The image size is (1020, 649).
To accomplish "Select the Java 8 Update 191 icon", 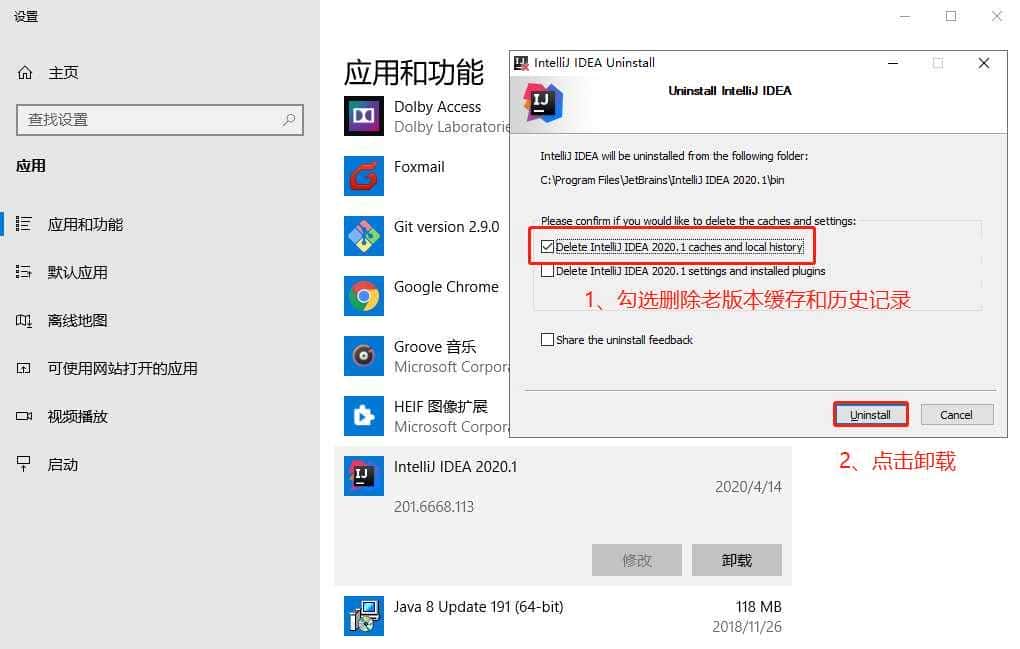I will click(364, 616).
